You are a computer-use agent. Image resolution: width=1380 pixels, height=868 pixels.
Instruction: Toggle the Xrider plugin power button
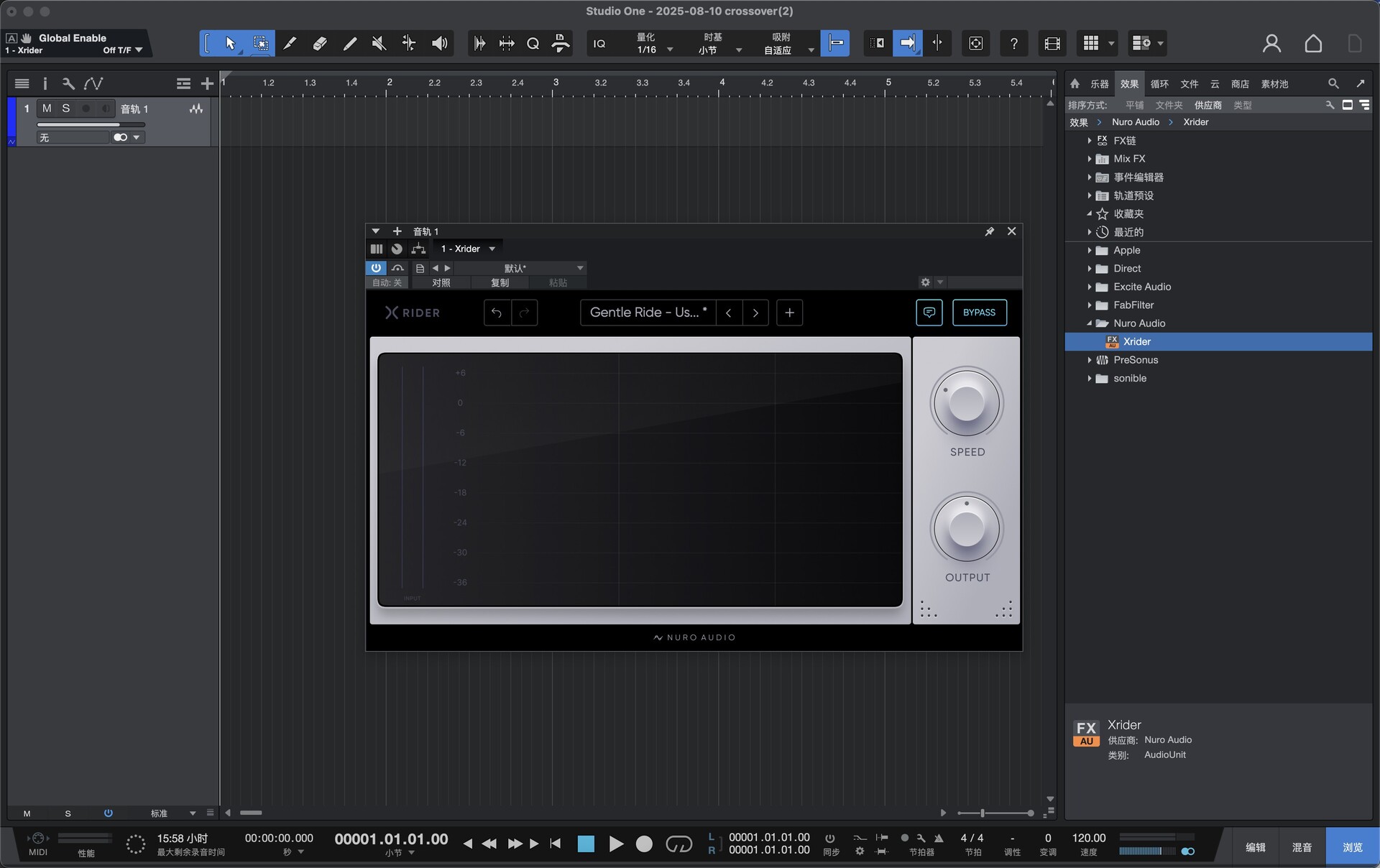point(376,268)
